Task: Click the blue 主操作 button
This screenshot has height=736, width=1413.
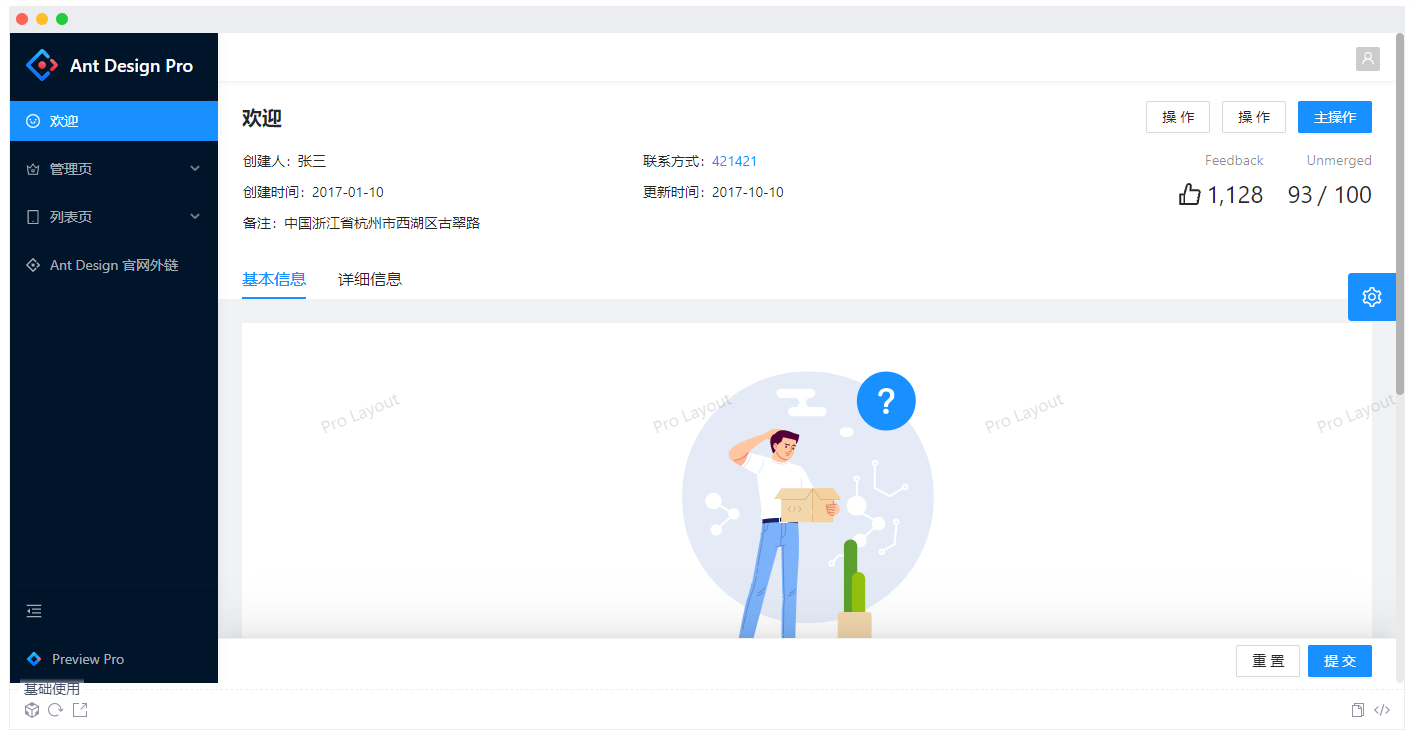Action: pyautogui.click(x=1334, y=117)
